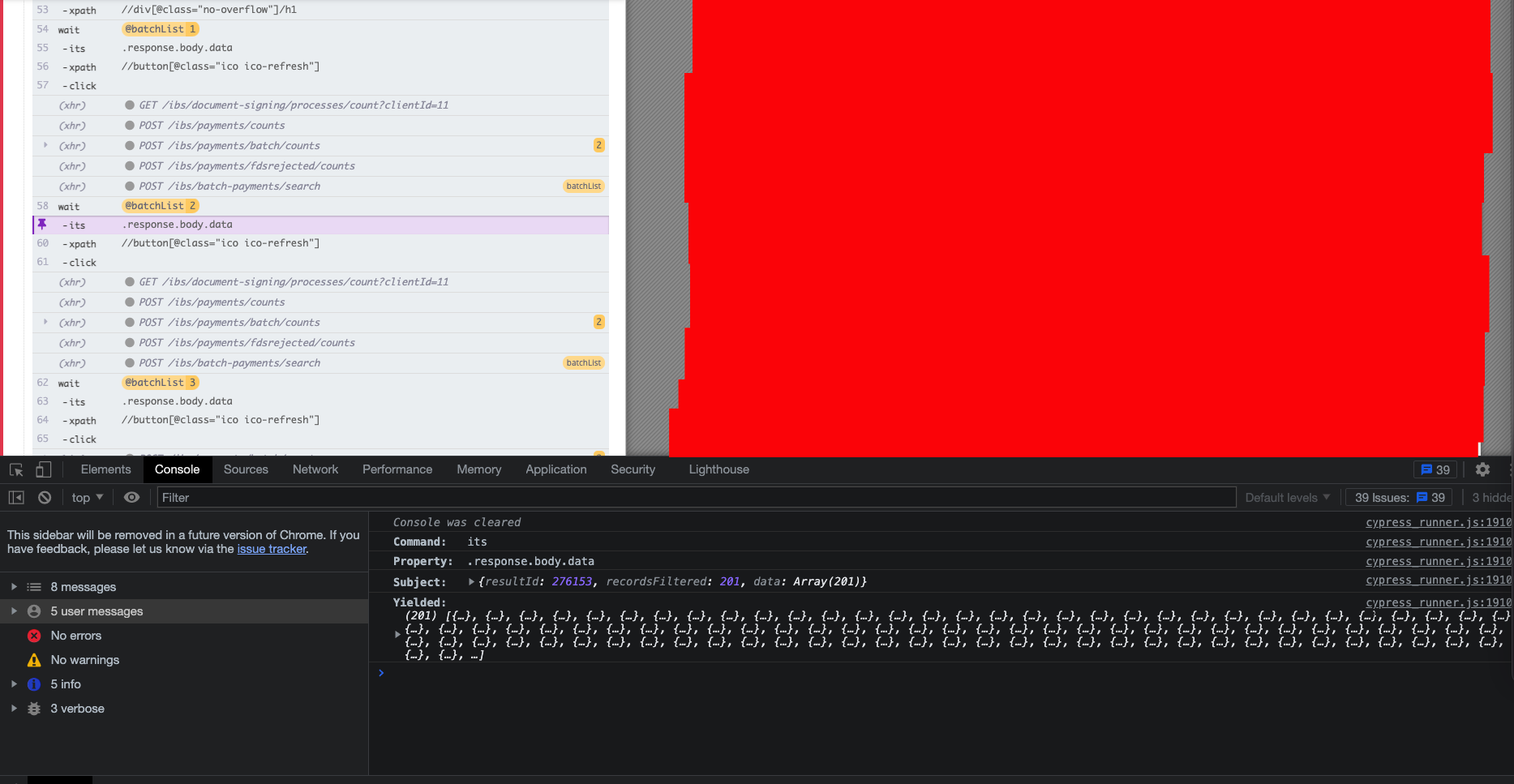Hide the console sidebar

pyautogui.click(x=15, y=497)
